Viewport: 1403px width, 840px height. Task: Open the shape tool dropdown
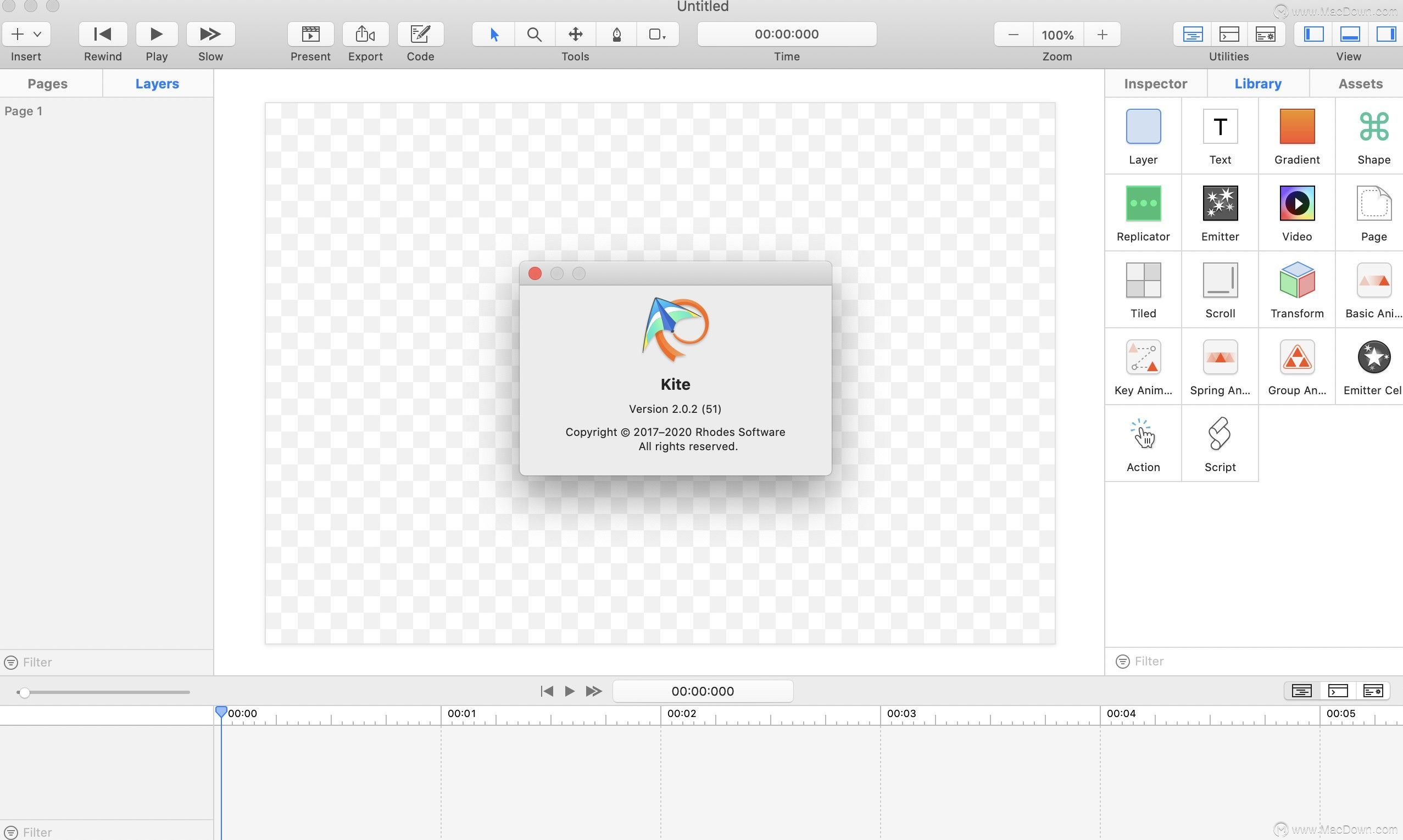coord(658,35)
